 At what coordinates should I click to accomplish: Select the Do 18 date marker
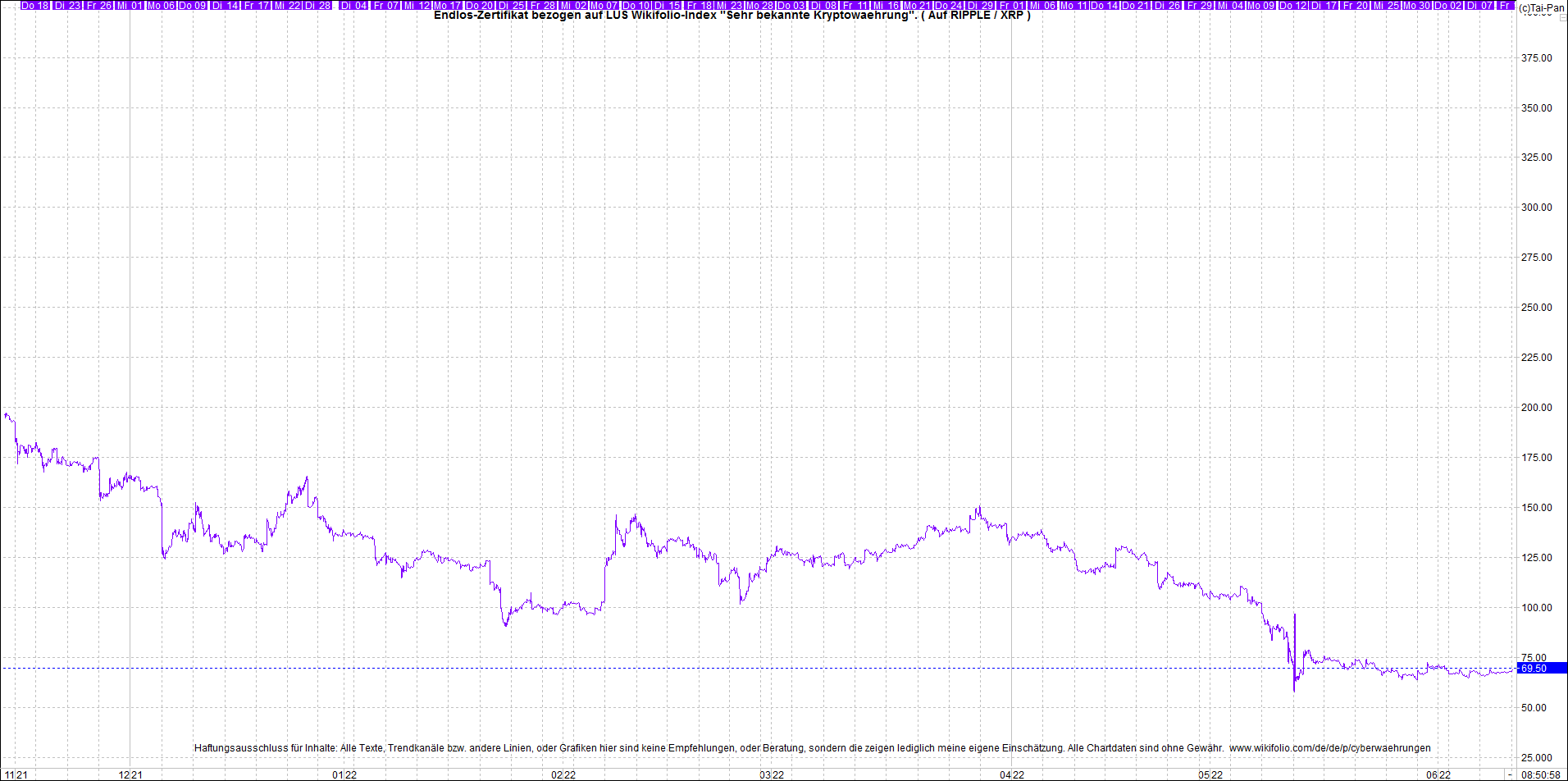tap(35, 5)
